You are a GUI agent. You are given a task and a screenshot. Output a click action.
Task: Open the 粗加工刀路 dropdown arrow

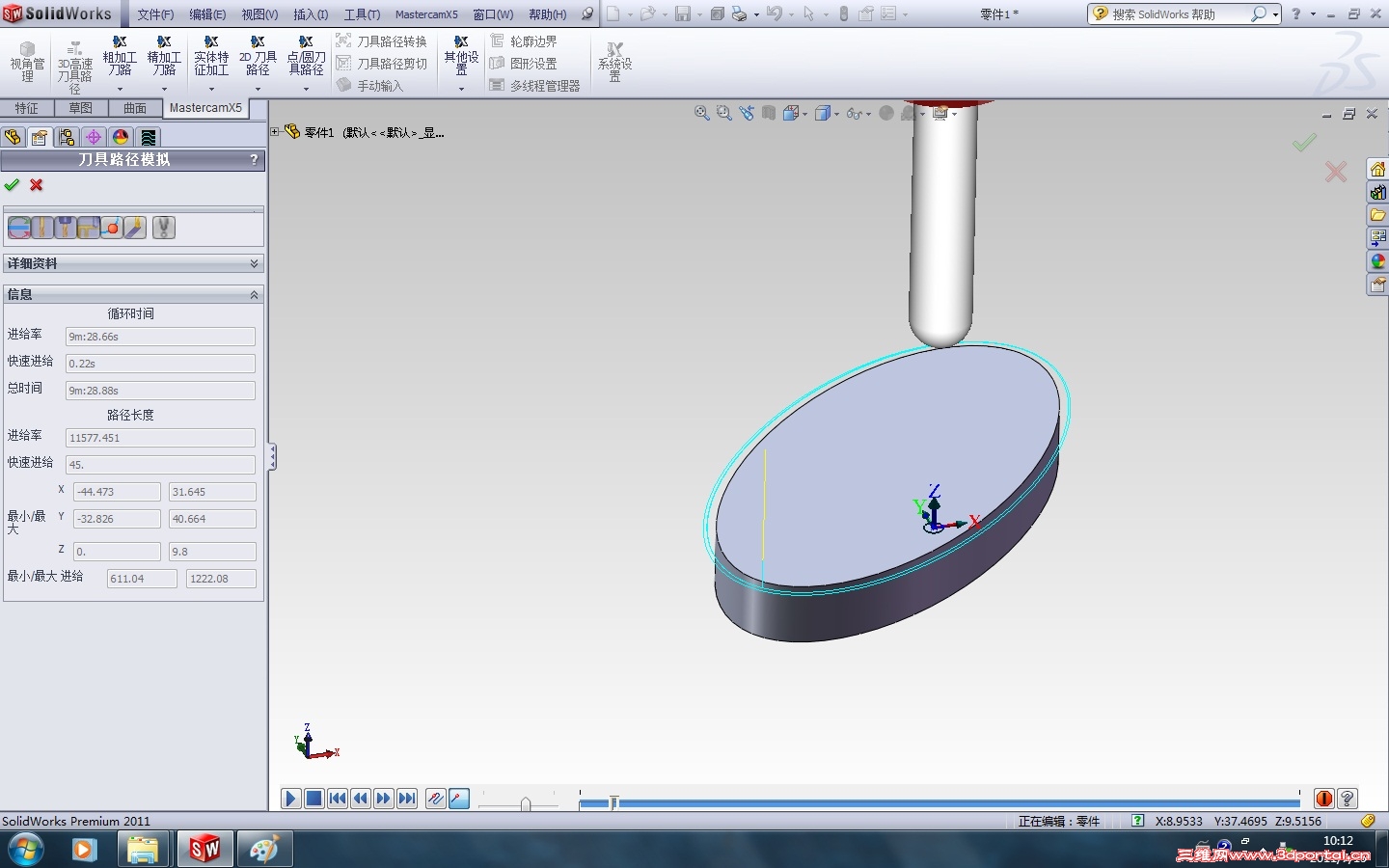[x=120, y=90]
